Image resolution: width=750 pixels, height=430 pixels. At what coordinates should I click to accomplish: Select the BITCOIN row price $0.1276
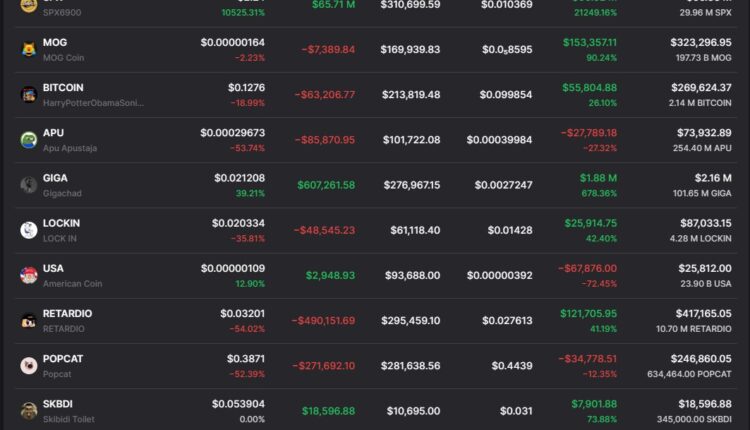point(246,88)
